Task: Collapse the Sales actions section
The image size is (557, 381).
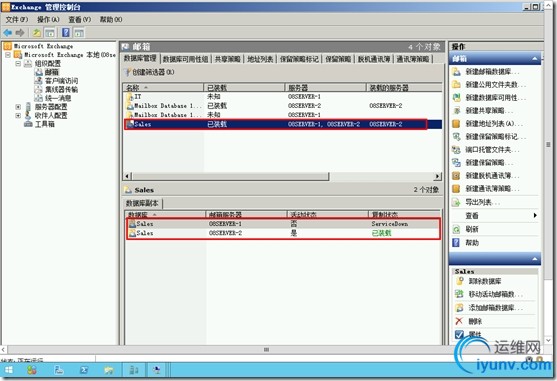Action: pyautogui.click(x=535, y=259)
